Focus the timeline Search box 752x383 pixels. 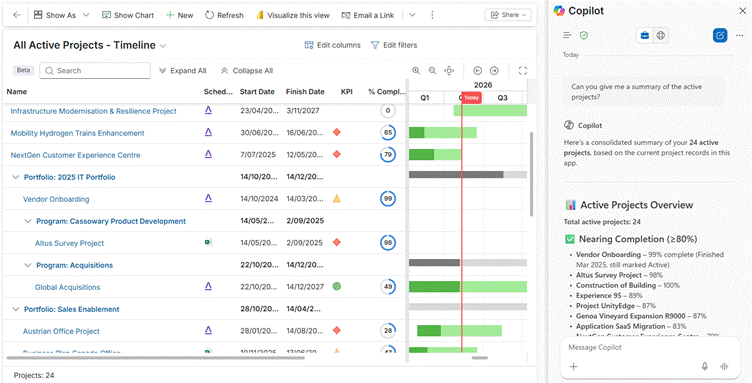[x=95, y=70]
